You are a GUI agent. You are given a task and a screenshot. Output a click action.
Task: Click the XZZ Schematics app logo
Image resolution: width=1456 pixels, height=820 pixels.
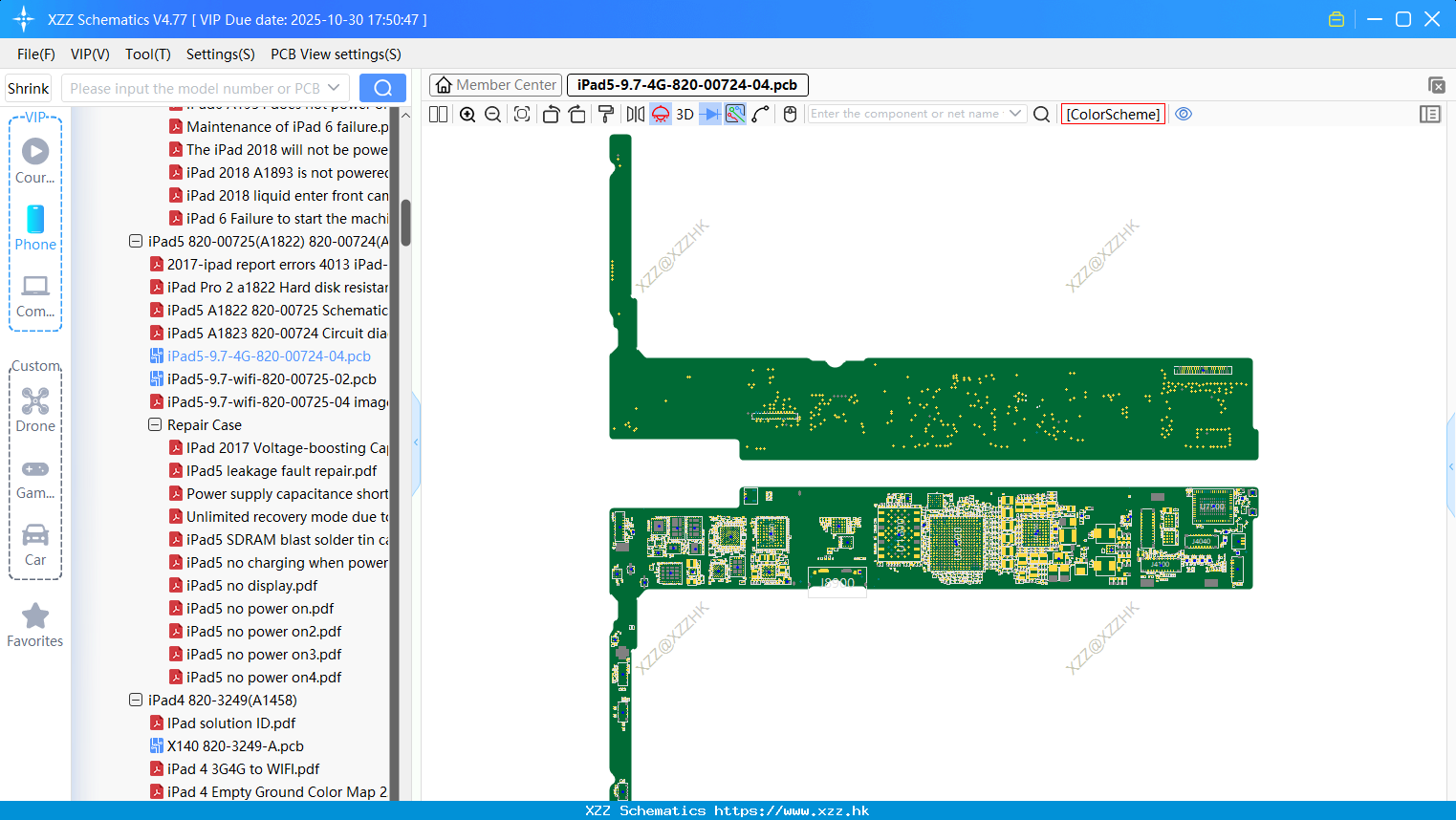click(24, 19)
